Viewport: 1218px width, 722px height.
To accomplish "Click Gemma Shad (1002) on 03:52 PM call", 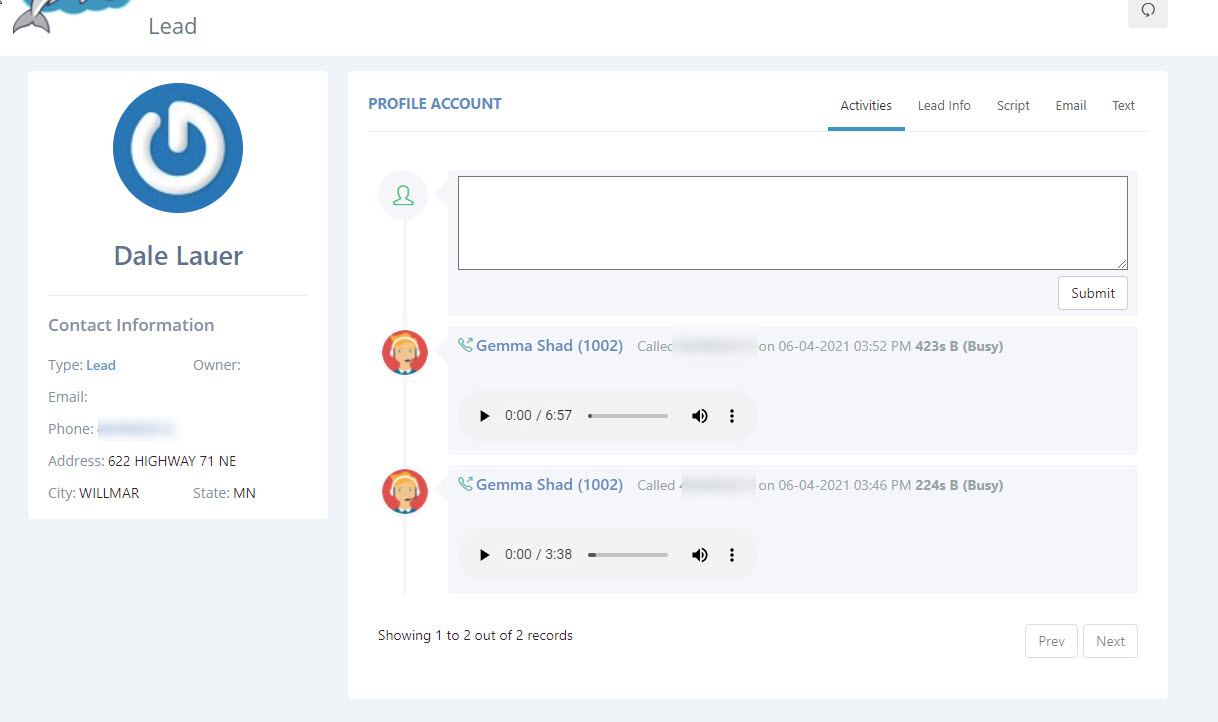I will pyautogui.click(x=549, y=346).
